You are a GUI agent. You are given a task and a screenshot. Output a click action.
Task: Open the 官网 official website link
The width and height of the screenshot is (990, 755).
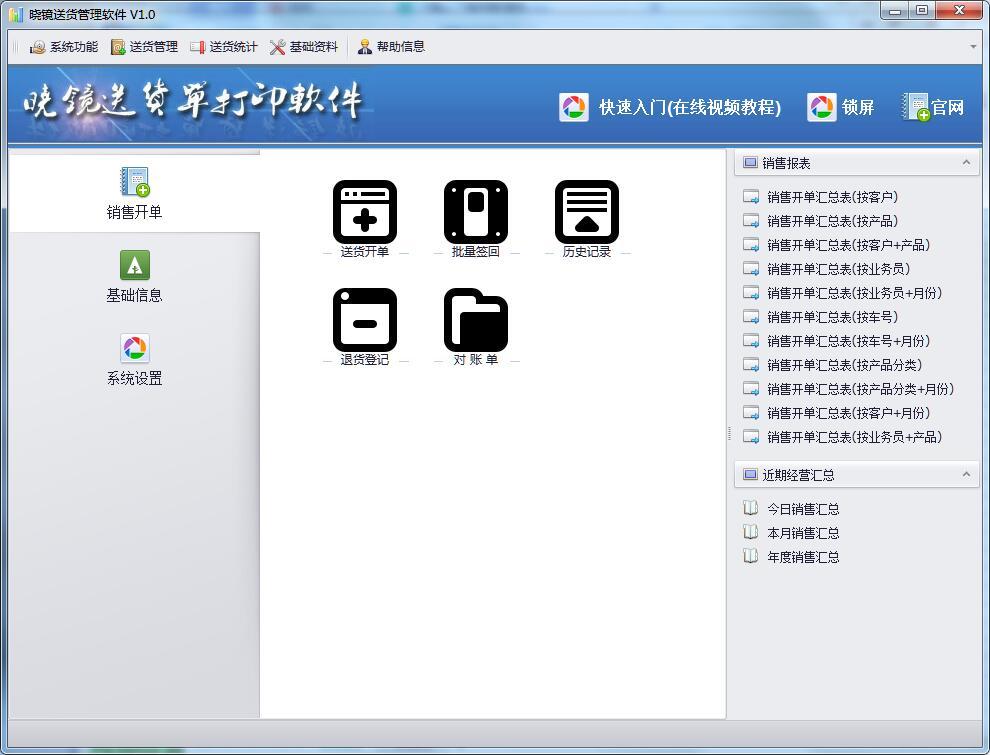[934, 107]
